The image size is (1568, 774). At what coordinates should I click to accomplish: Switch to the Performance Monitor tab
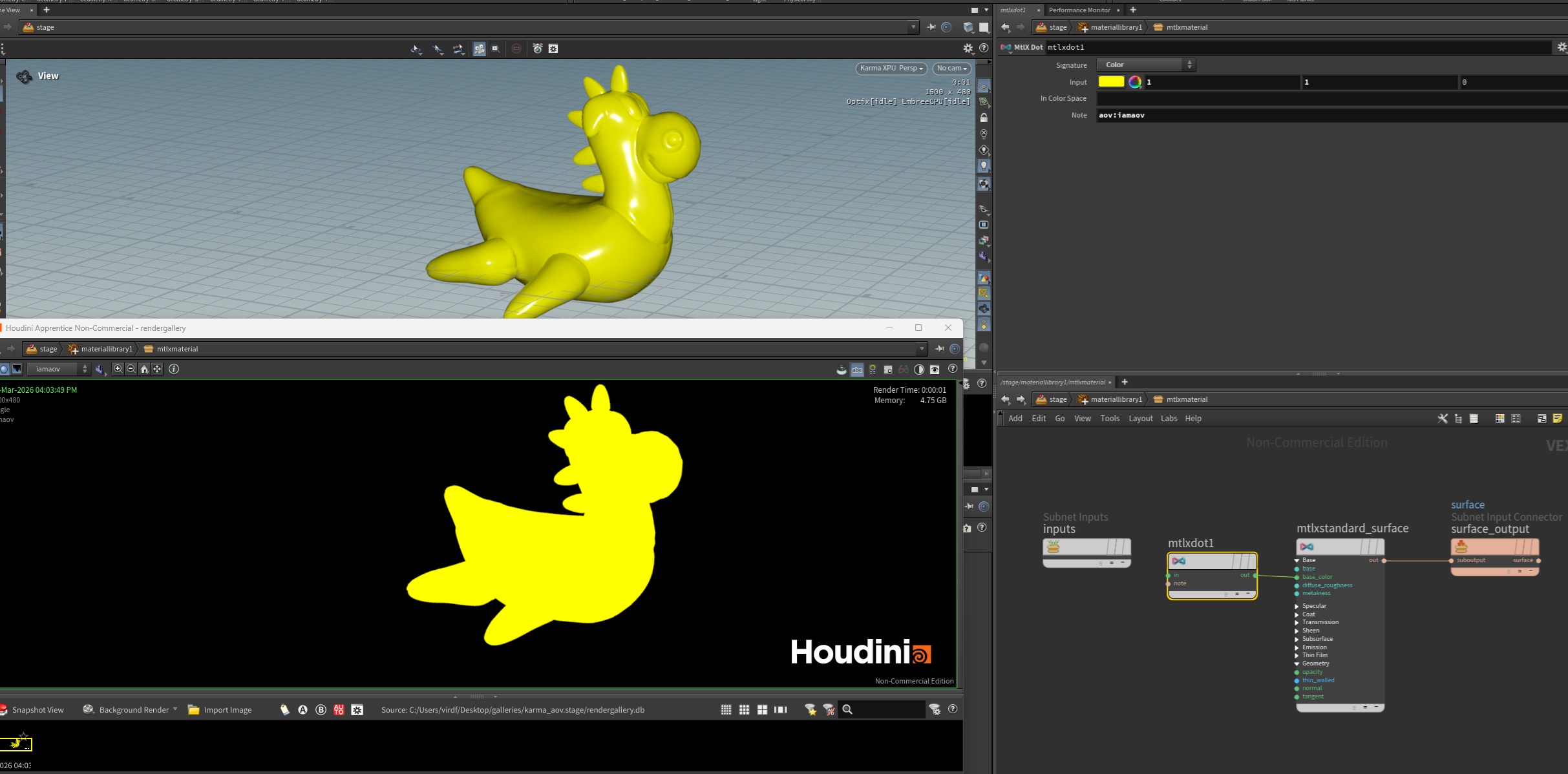(x=1079, y=10)
